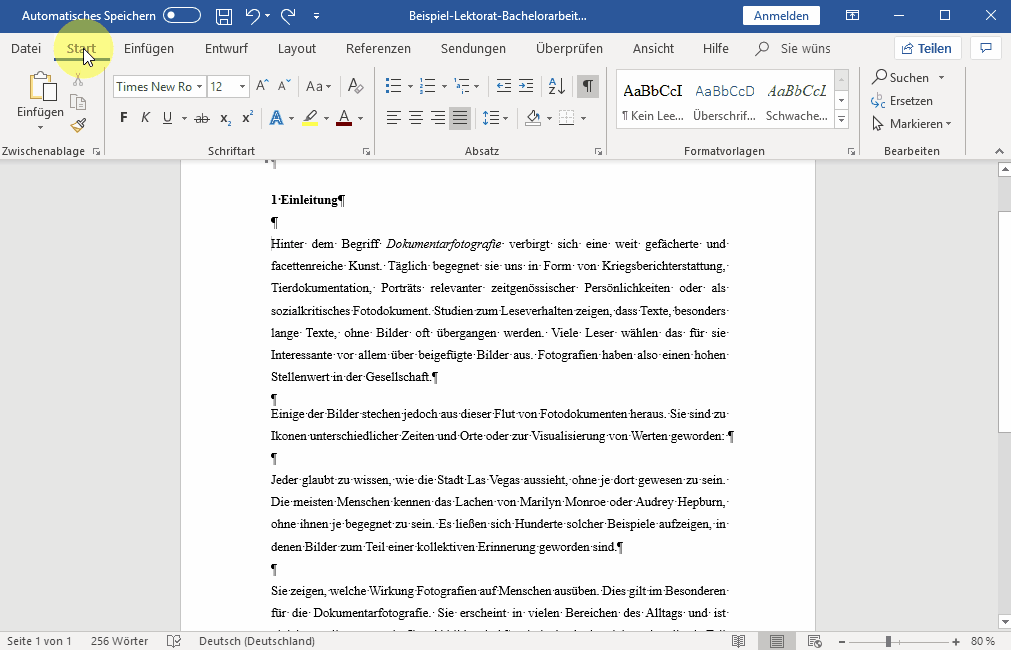Open the highlight color dropdown arrow

point(326,118)
